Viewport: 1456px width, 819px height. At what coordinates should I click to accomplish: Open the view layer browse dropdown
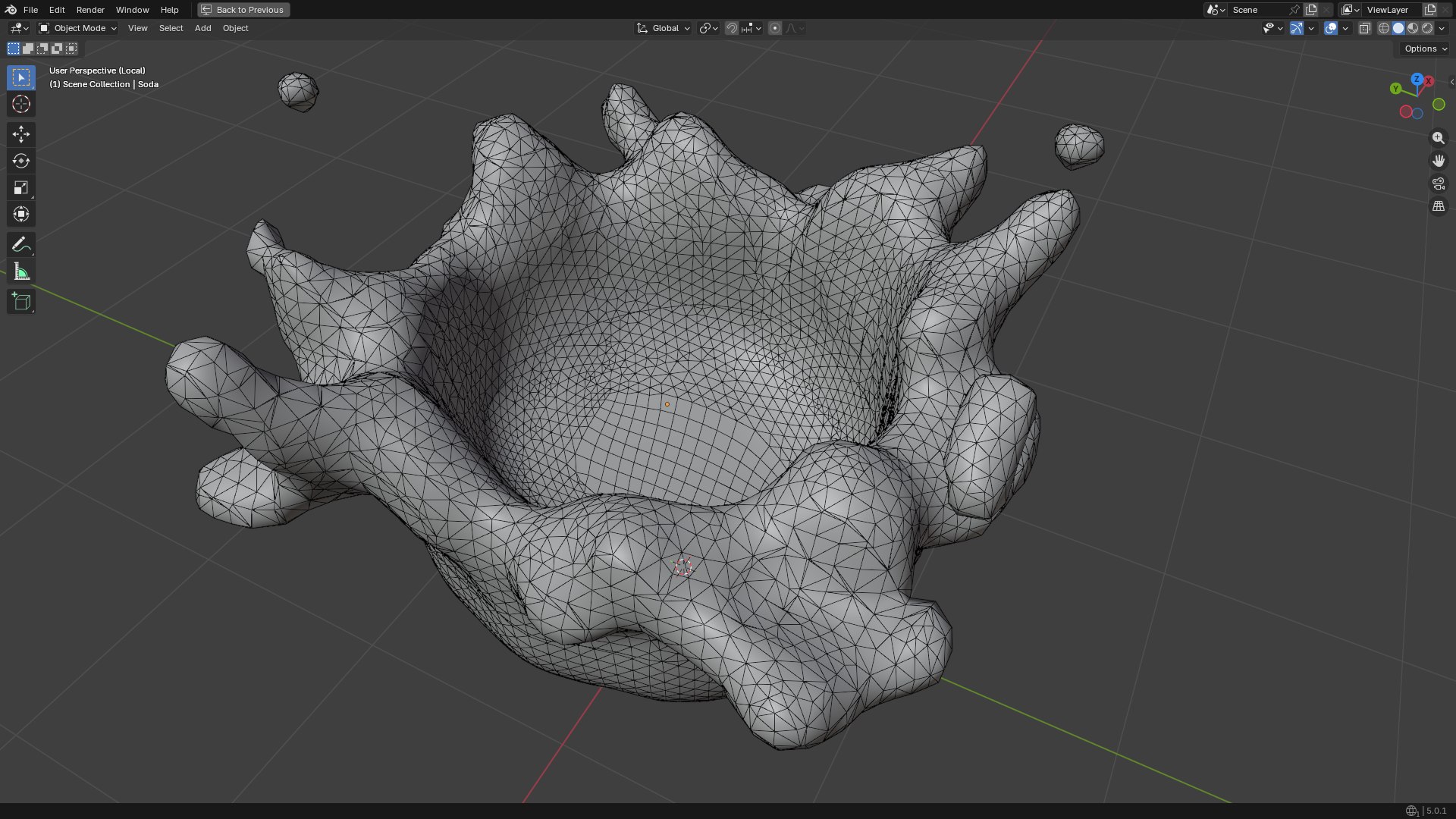tap(1351, 10)
